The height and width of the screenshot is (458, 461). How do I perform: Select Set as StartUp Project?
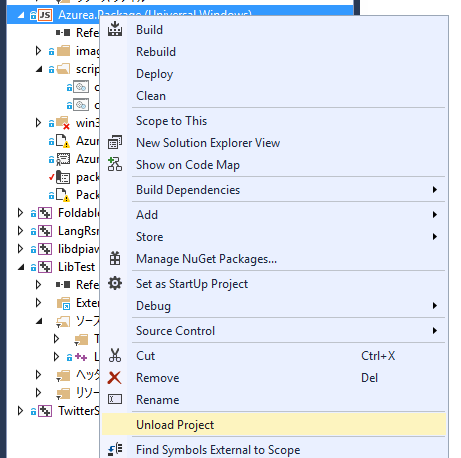pos(274,284)
